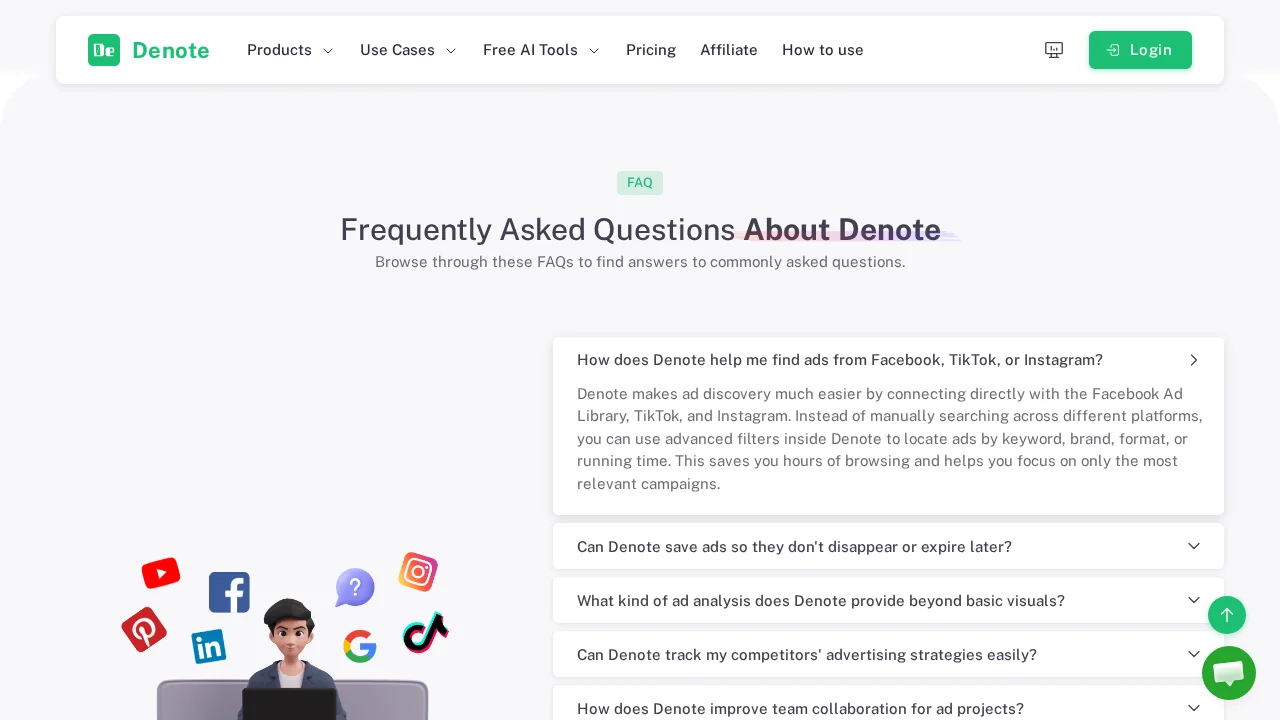The image size is (1280, 720).
Task: Click the Google icon in the illustration
Action: click(x=359, y=646)
